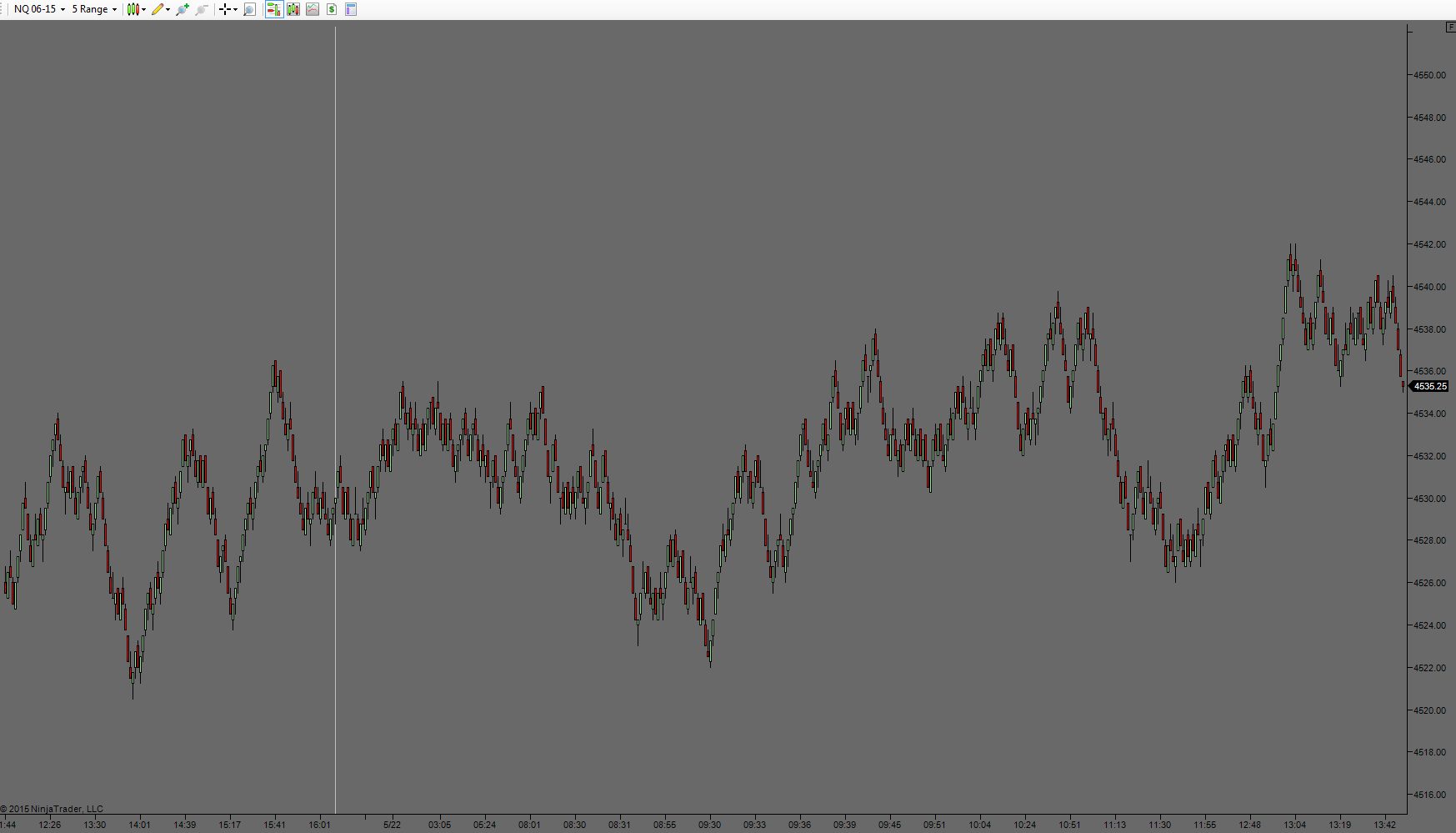This screenshot has height=833, width=1456.
Task: Click the 16:01 time axis label
Action: (320, 825)
